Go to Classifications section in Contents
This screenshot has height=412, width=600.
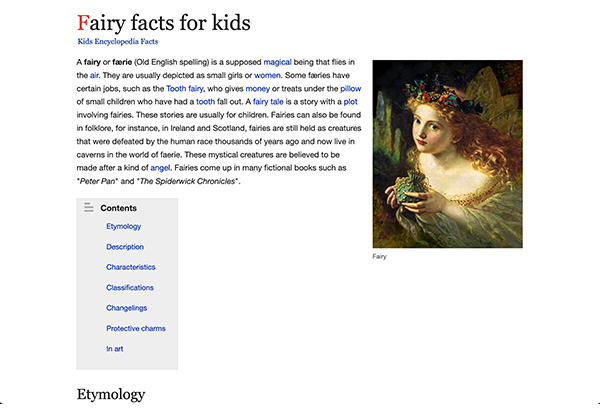point(130,287)
